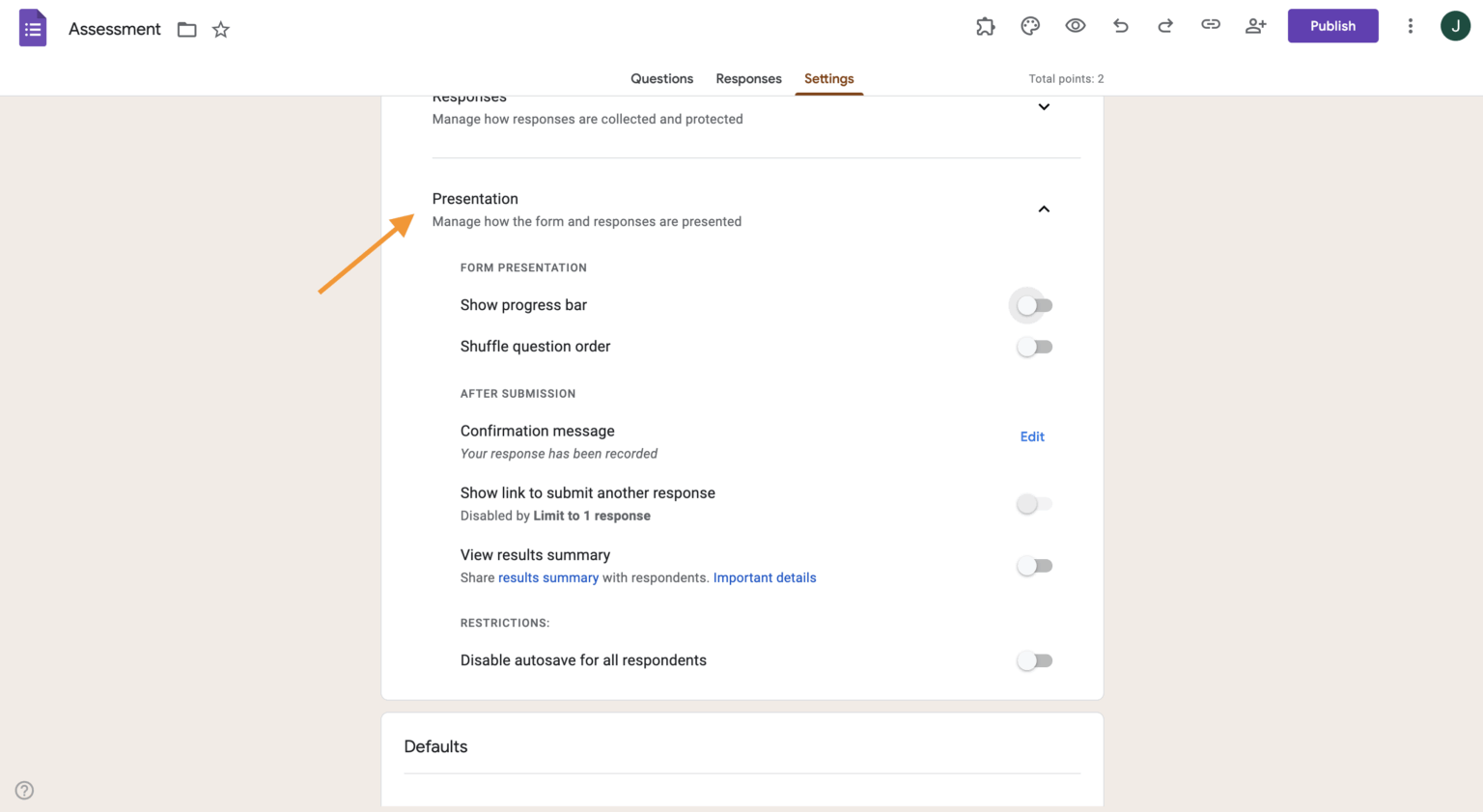This screenshot has width=1483, height=812.
Task: Switch to the Questions tab
Action: point(661,78)
